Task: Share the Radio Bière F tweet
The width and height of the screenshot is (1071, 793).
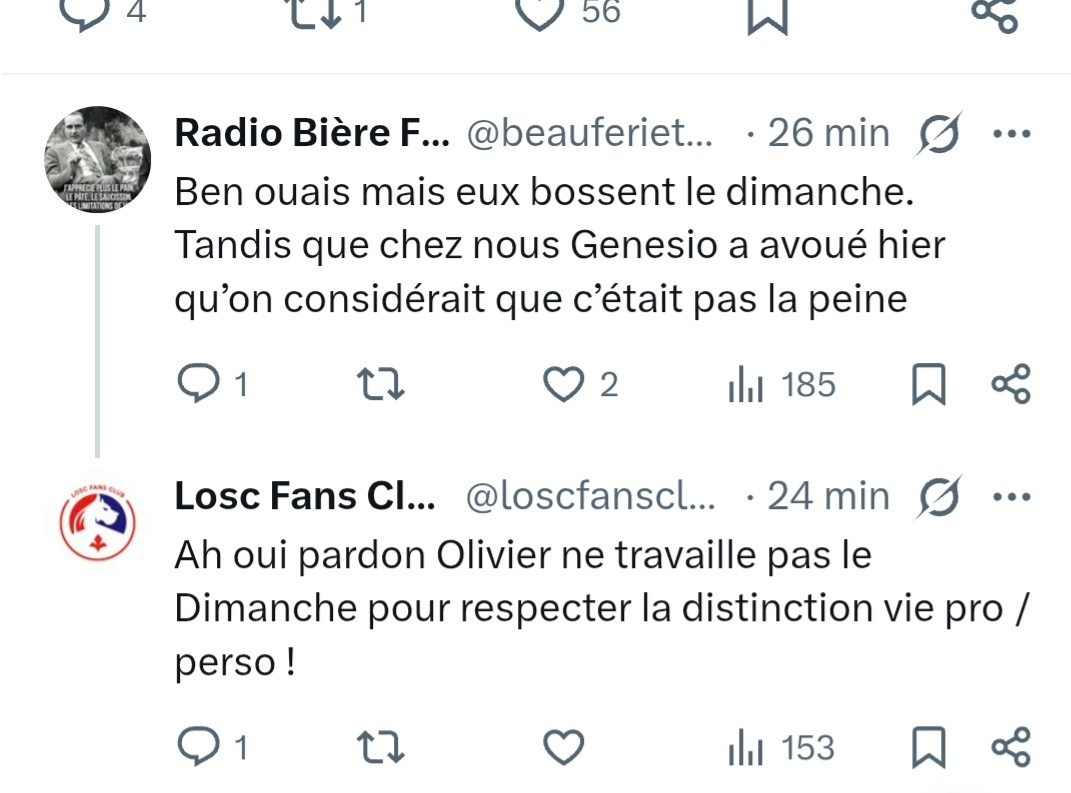Action: point(1010,385)
